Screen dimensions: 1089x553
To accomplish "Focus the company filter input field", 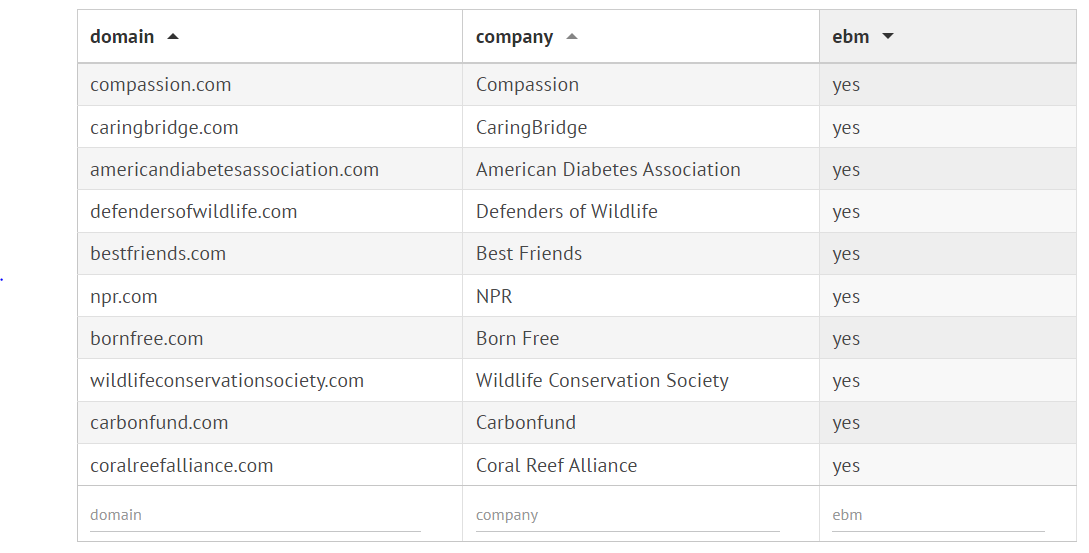I will [627, 515].
